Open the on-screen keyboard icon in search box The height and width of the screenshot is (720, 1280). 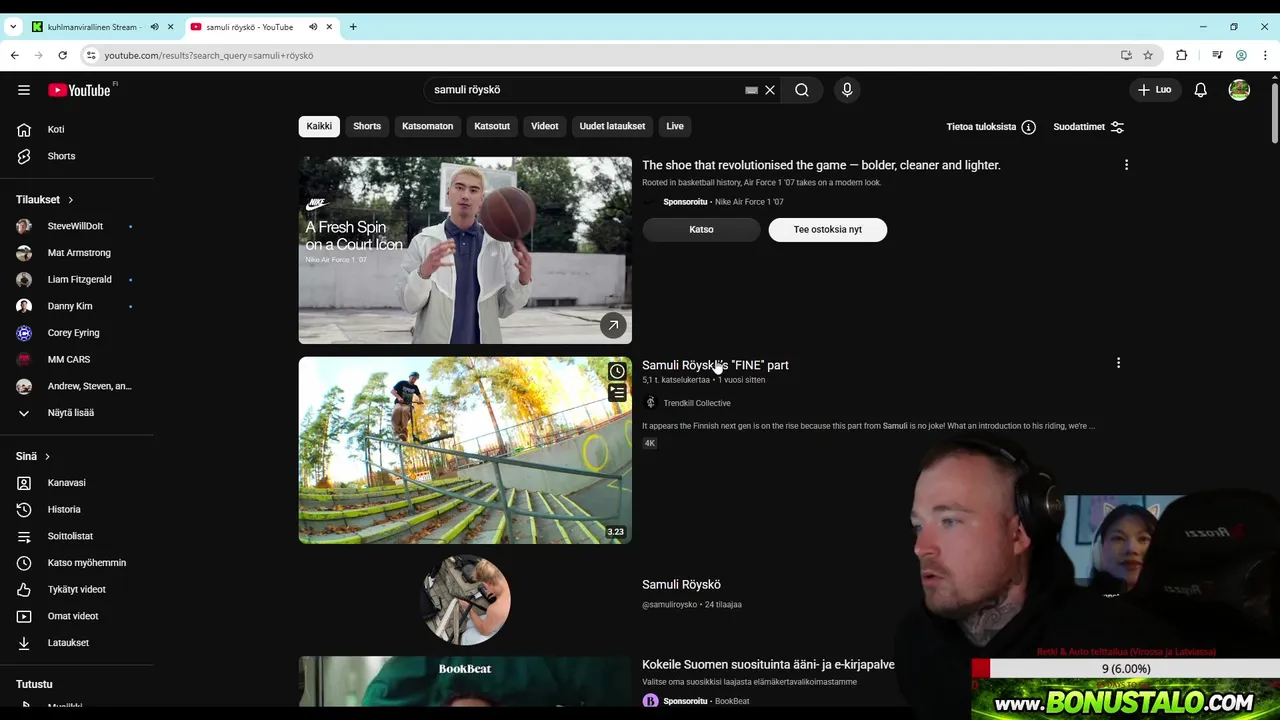[751, 90]
